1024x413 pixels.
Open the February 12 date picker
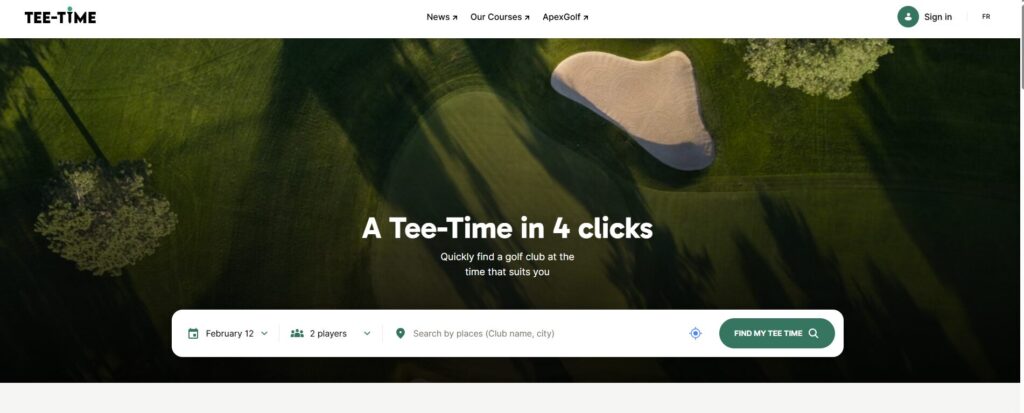(229, 334)
